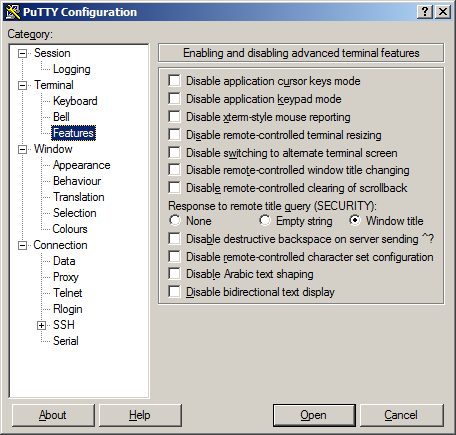Click the Open button
The image size is (456, 435).
(x=314, y=415)
